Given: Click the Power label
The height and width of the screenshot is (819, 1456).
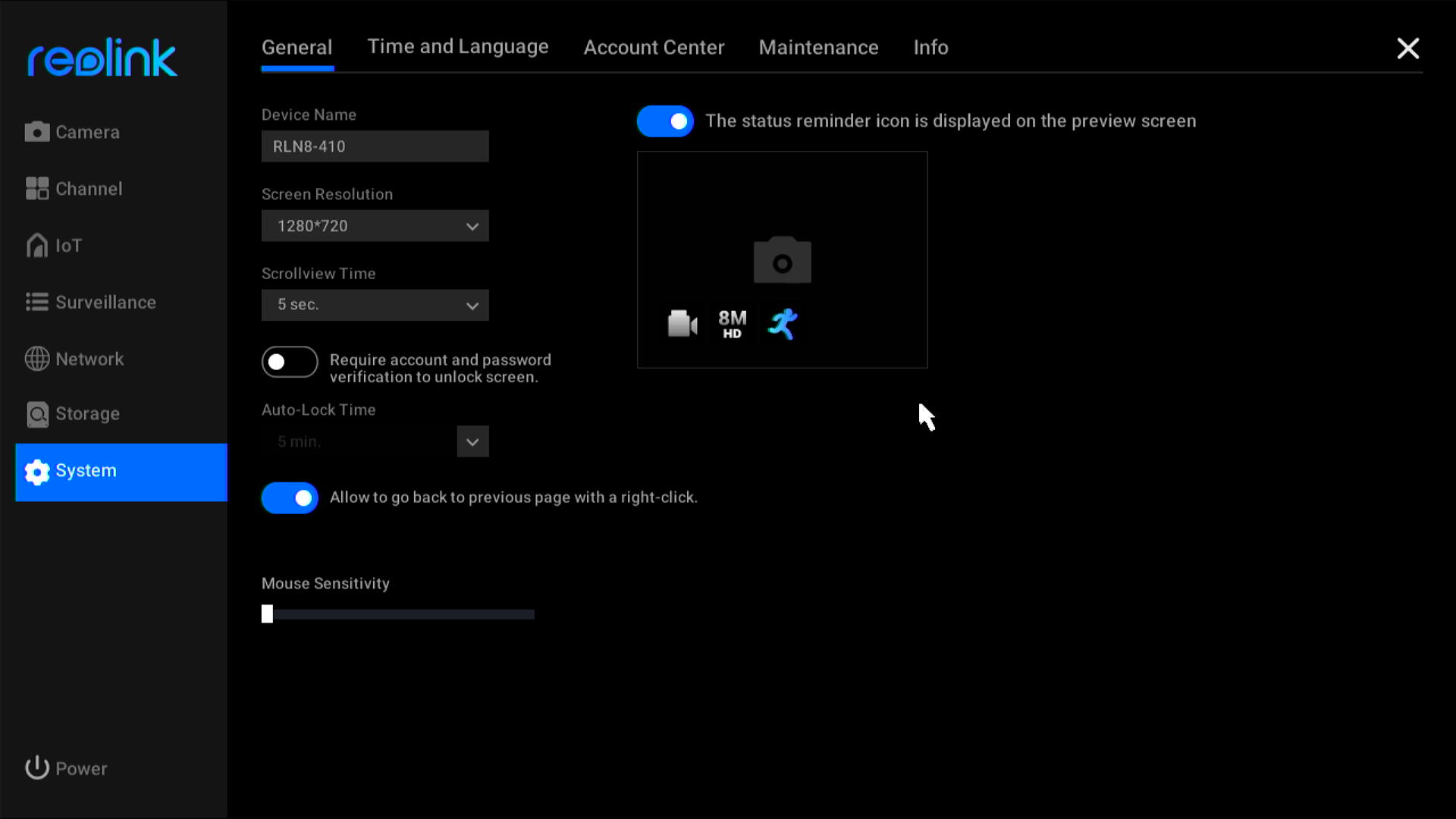Looking at the screenshot, I should tap(81, 768).
